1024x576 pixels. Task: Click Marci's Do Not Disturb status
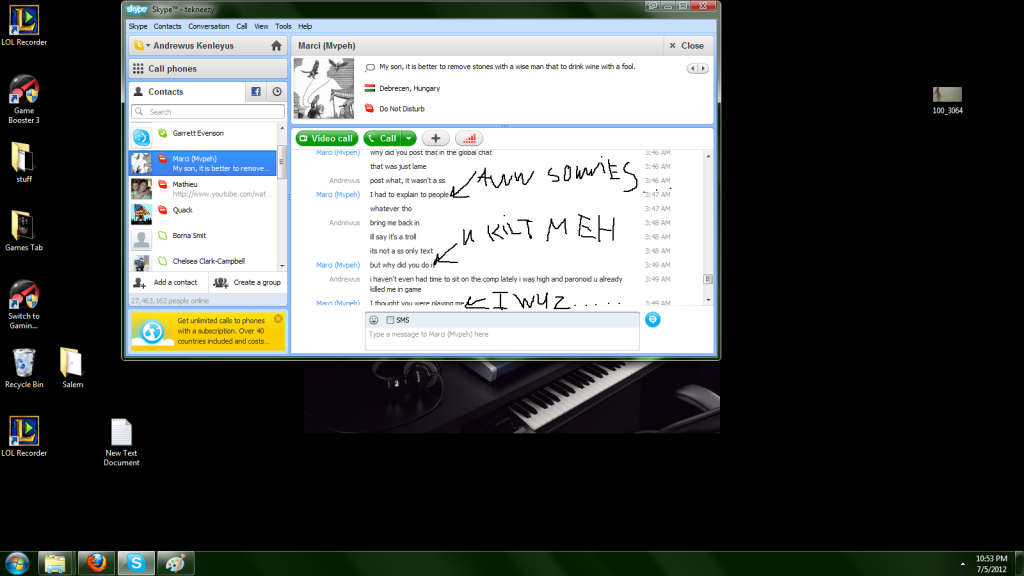click(402, 109)
